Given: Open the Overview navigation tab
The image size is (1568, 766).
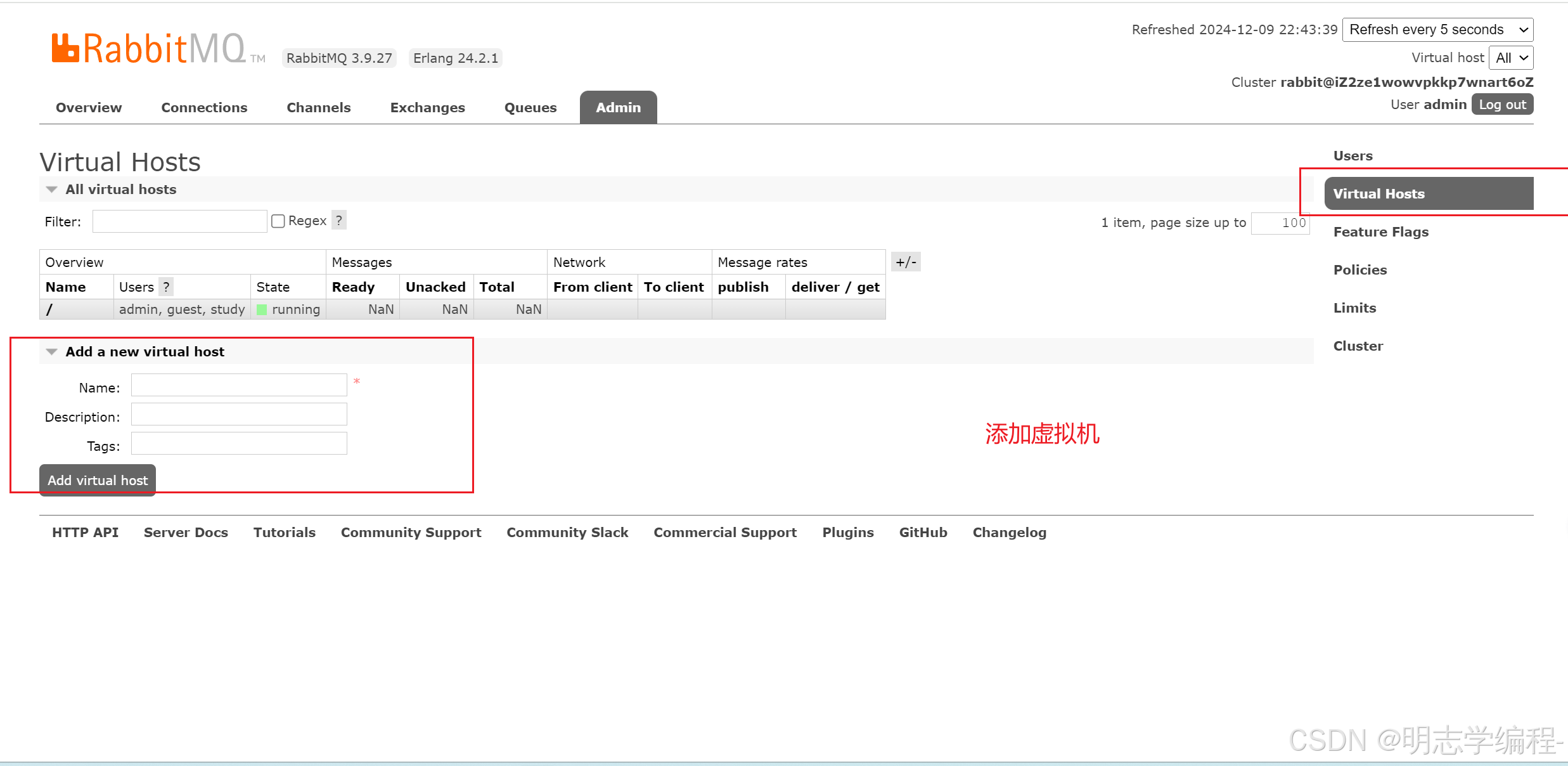Looking at the screenshot, I should (87, 107).
